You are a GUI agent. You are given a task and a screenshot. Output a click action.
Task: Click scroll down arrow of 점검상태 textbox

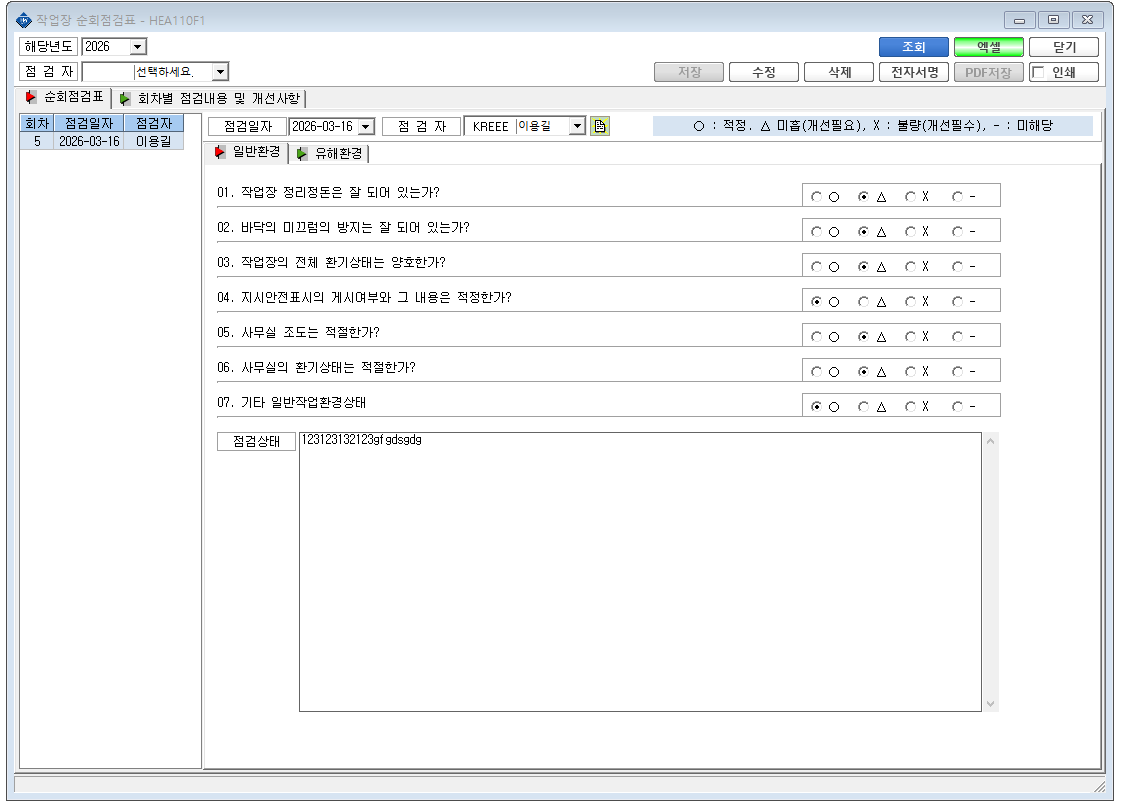click(990, 704)
